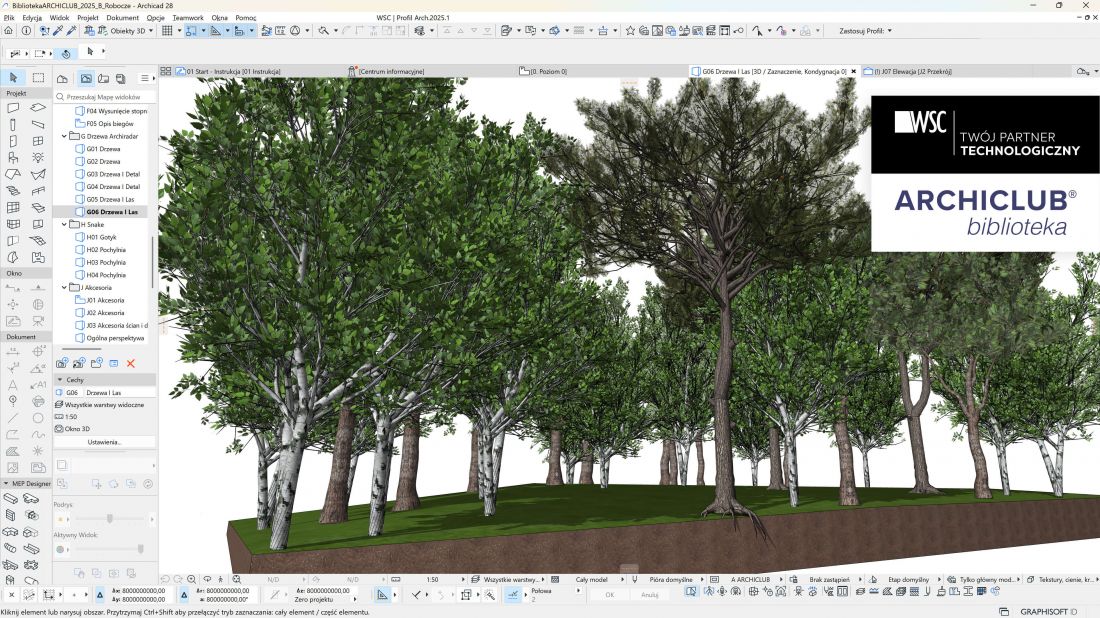Viewport: 1100px width, 618px height.
Task: Select the Marquee tool in toolbox
Action: (x=38, y=77)
